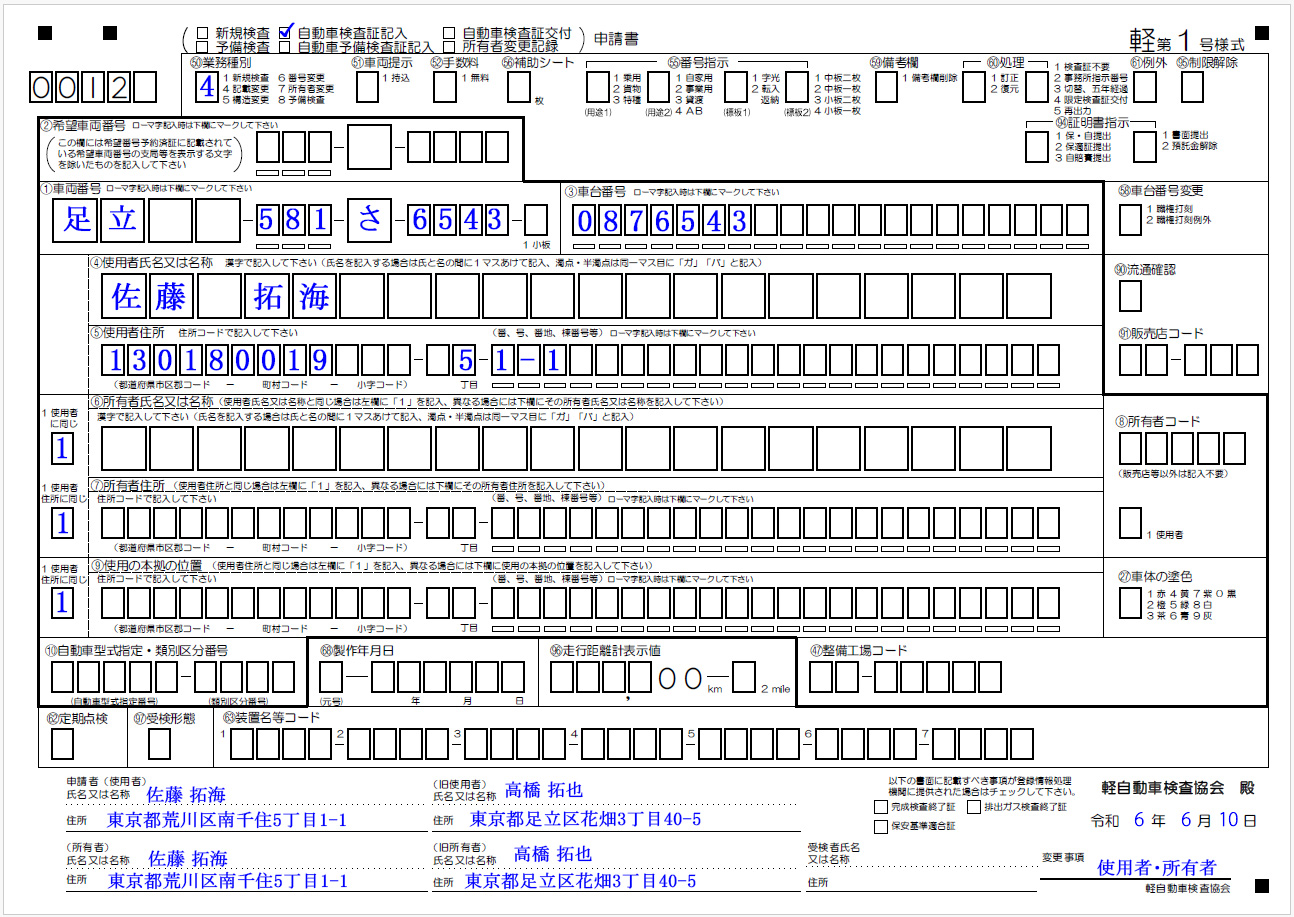Click the 手数料 entry box

pyautogui.click(x=445, y=87)
